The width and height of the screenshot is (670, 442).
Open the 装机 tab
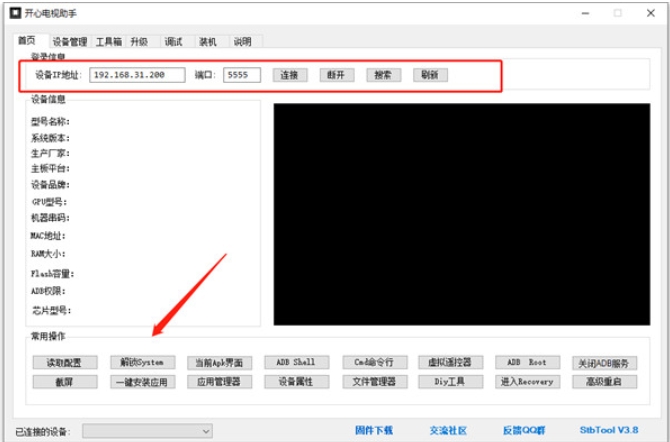click(x=208, y=42)
